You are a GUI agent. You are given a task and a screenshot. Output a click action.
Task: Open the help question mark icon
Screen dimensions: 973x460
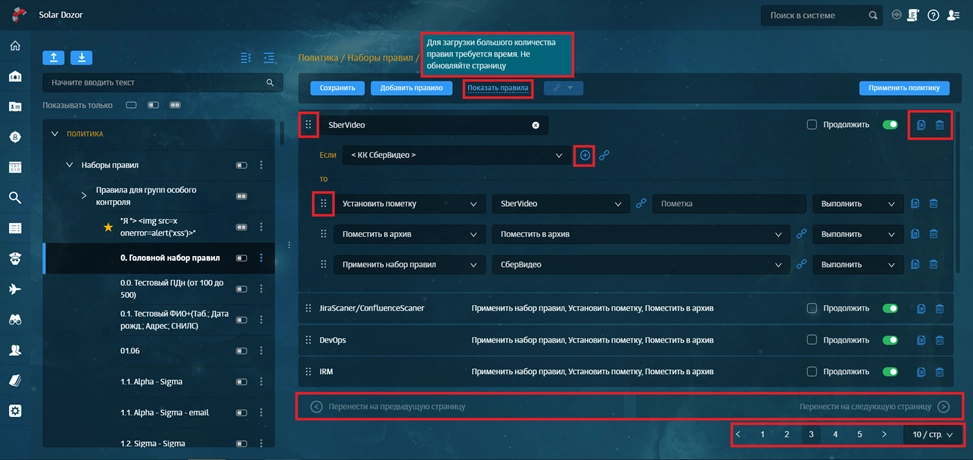click(933, 15)
